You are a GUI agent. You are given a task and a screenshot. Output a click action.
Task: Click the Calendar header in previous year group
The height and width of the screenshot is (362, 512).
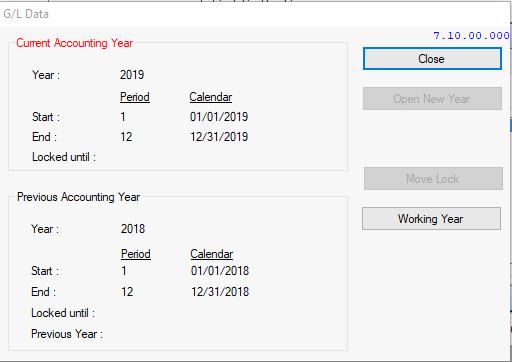(212, 254)
